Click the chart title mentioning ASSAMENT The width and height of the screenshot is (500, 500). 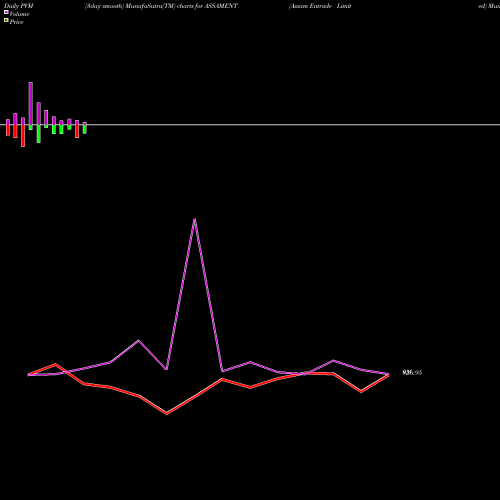(x=161, y=6)
